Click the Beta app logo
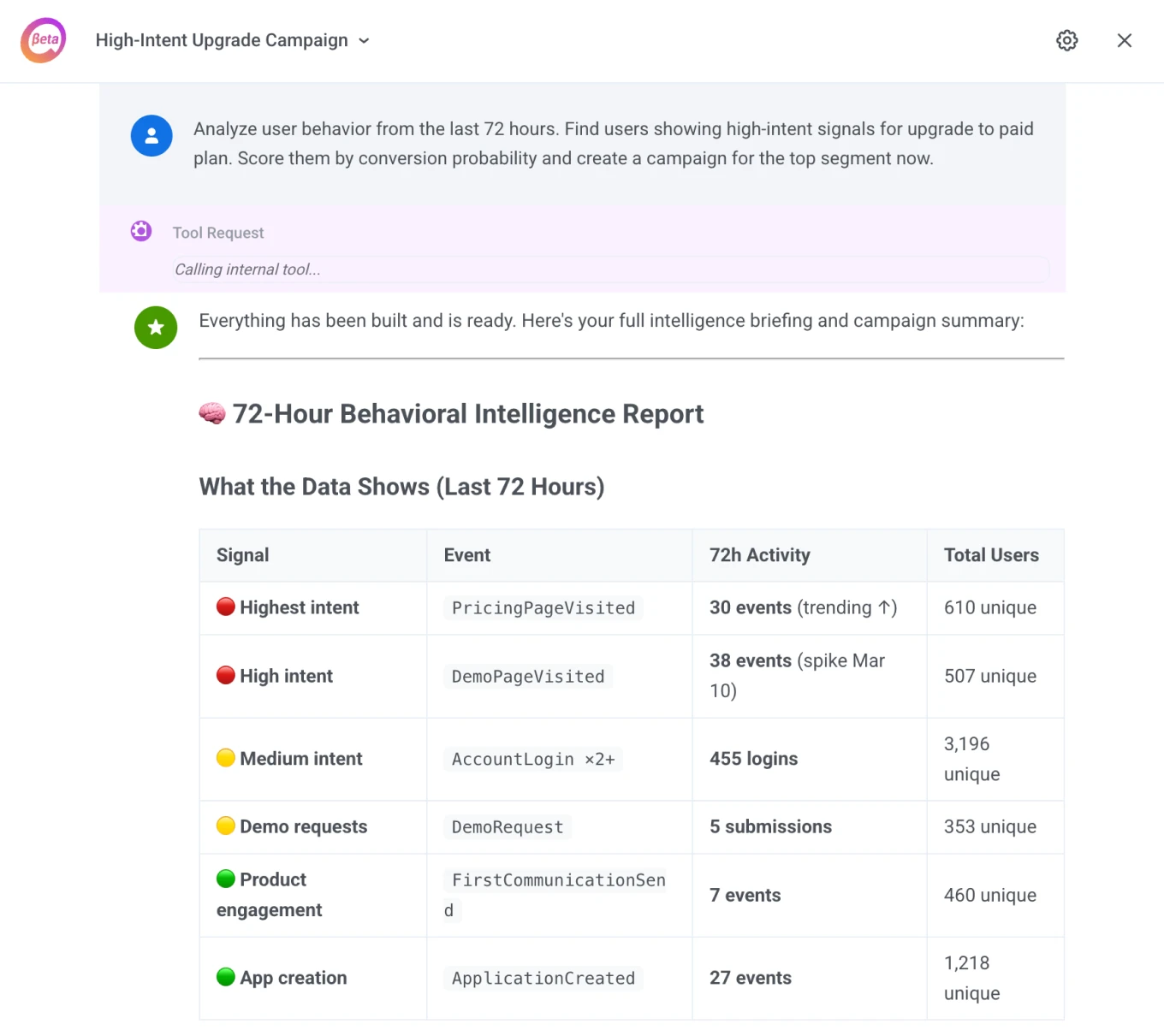Image resolution: width=1164 pixels, height=1036 pixels. click(43, 40)
